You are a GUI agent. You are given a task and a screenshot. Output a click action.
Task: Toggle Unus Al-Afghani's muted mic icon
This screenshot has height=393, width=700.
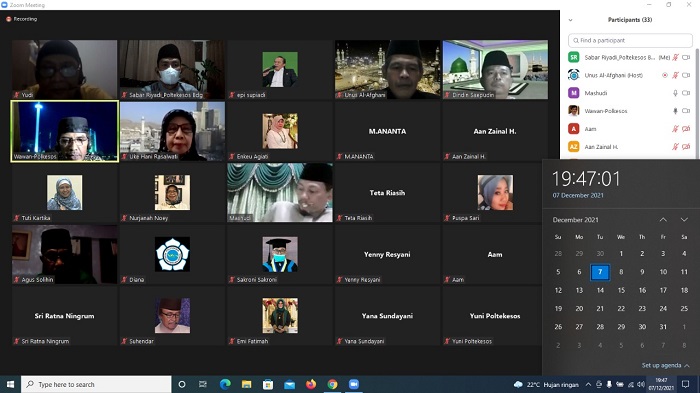[675, 75]
